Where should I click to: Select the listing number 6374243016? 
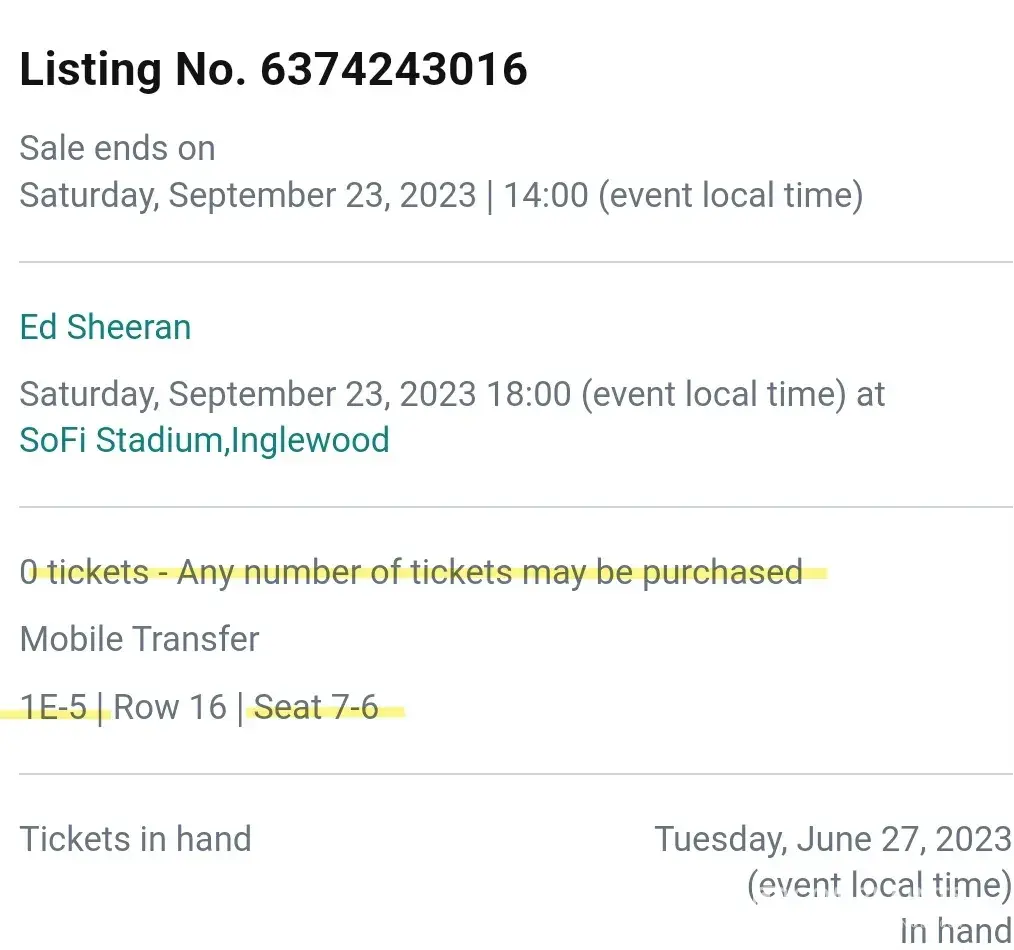pos(394,70)
